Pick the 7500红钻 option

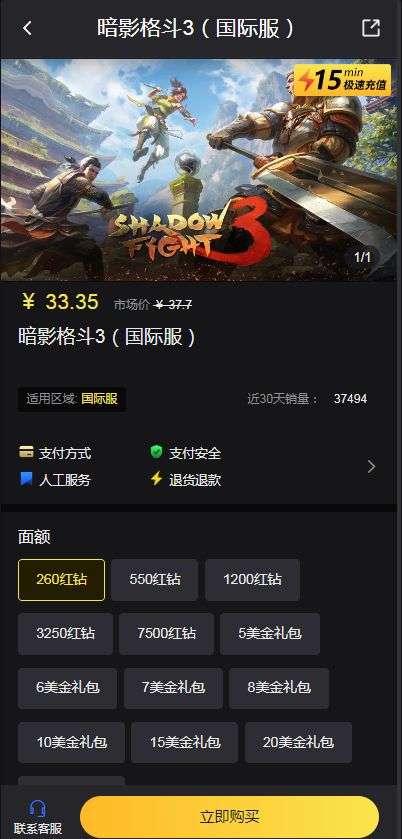click(166, 634)
